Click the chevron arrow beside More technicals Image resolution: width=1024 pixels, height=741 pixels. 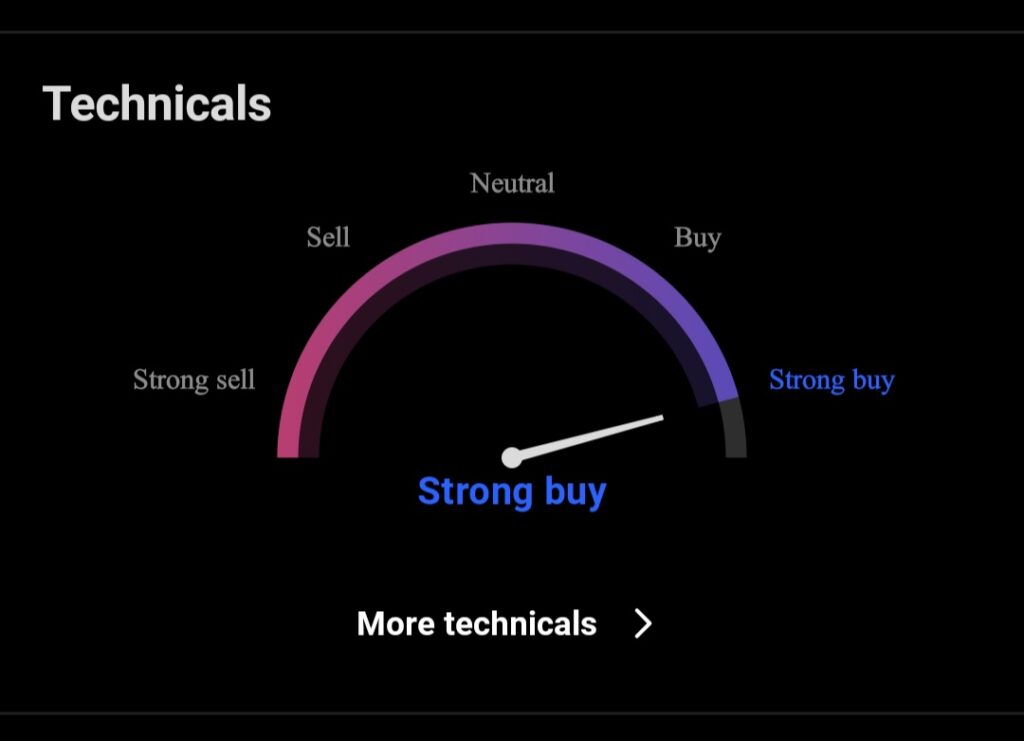point(643,623)
